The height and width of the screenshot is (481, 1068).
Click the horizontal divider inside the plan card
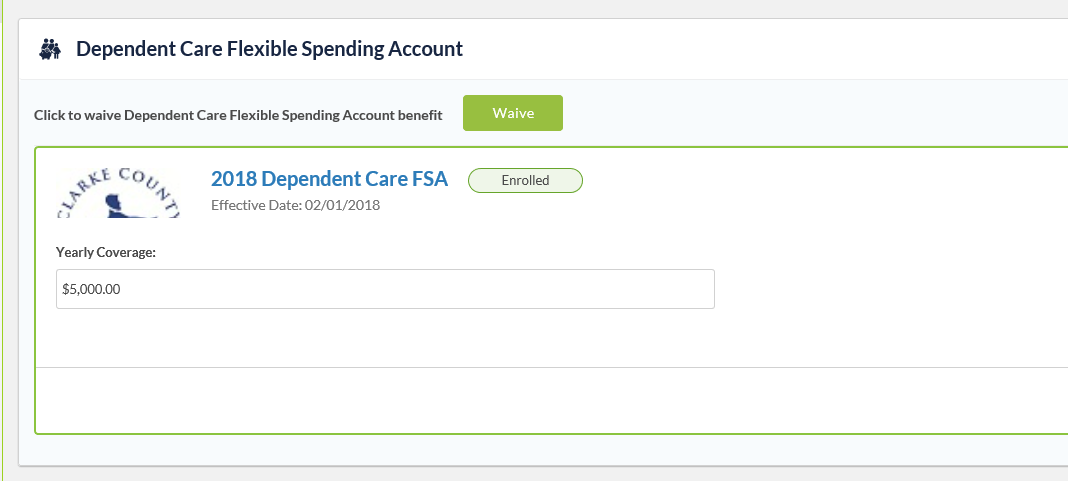(552, 367)
